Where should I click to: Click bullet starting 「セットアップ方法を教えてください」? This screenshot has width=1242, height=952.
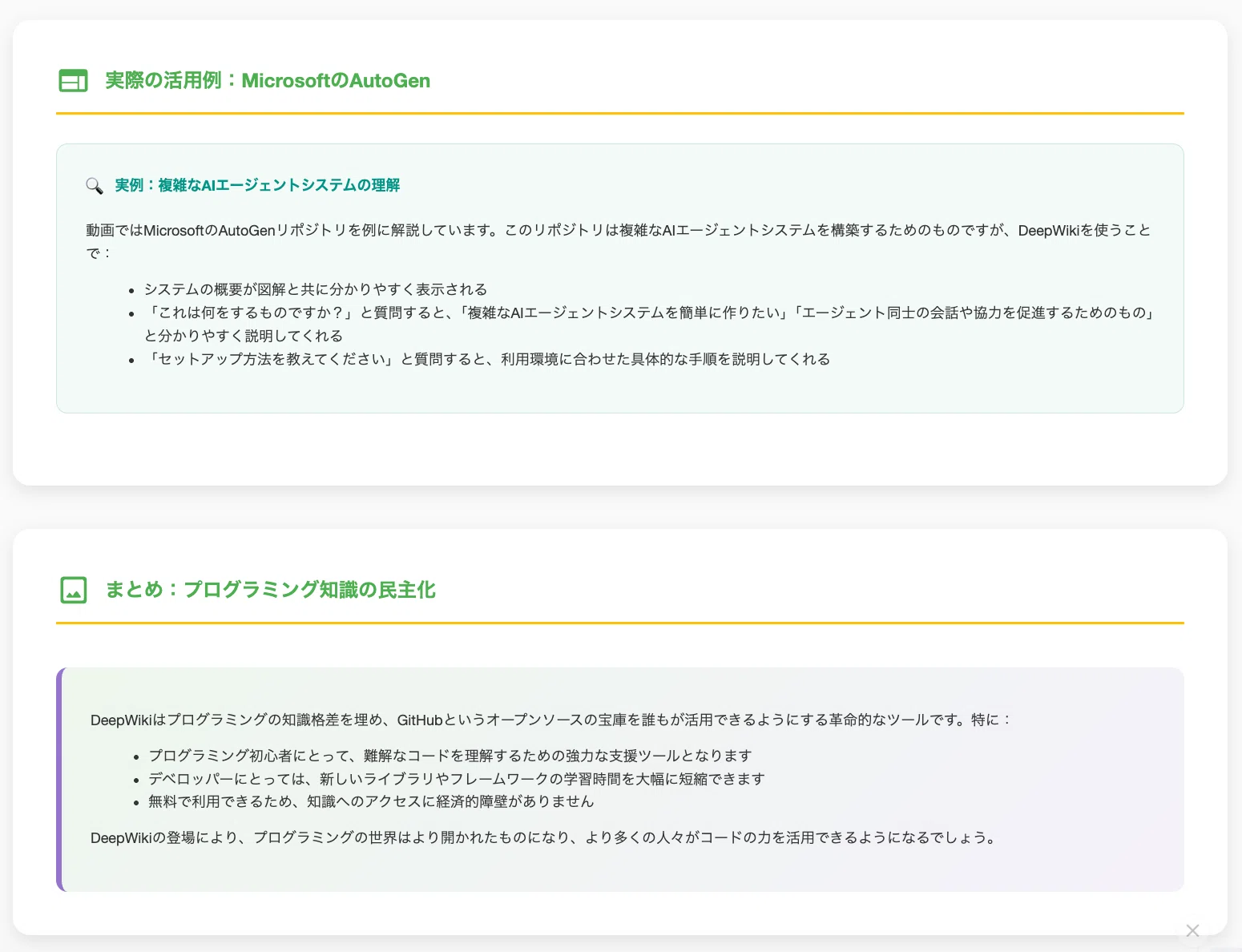[x=487, y=359]
